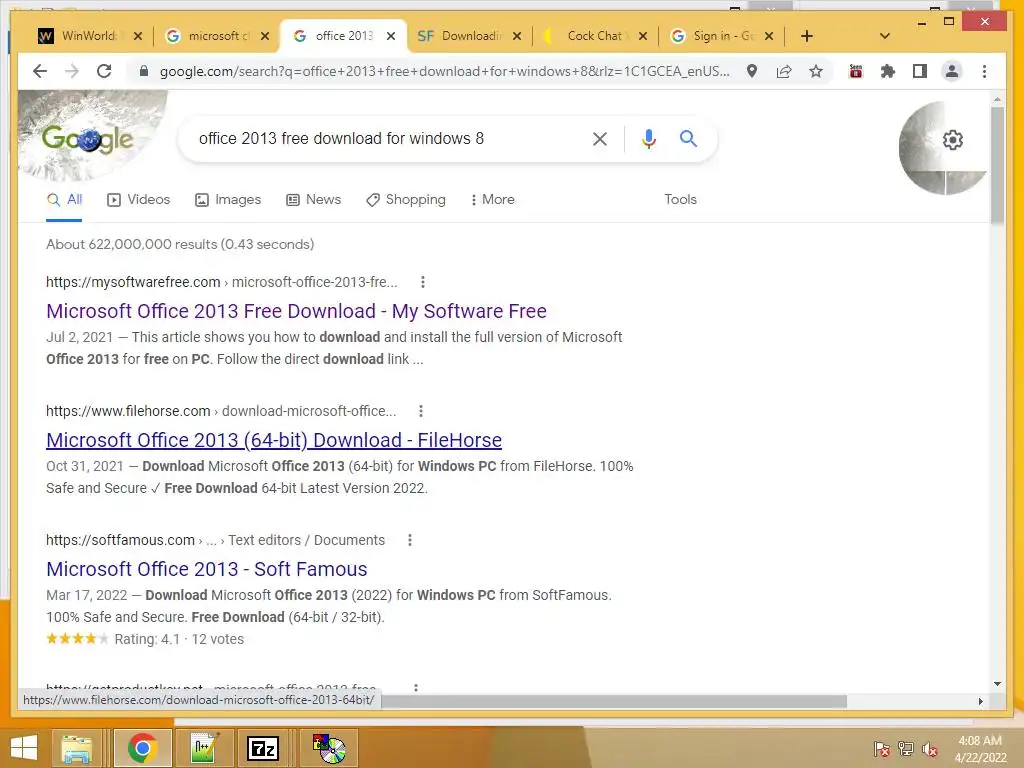Click the scroll down arrow
This screenshot has height=768, width=1024.
pos(997,684)
